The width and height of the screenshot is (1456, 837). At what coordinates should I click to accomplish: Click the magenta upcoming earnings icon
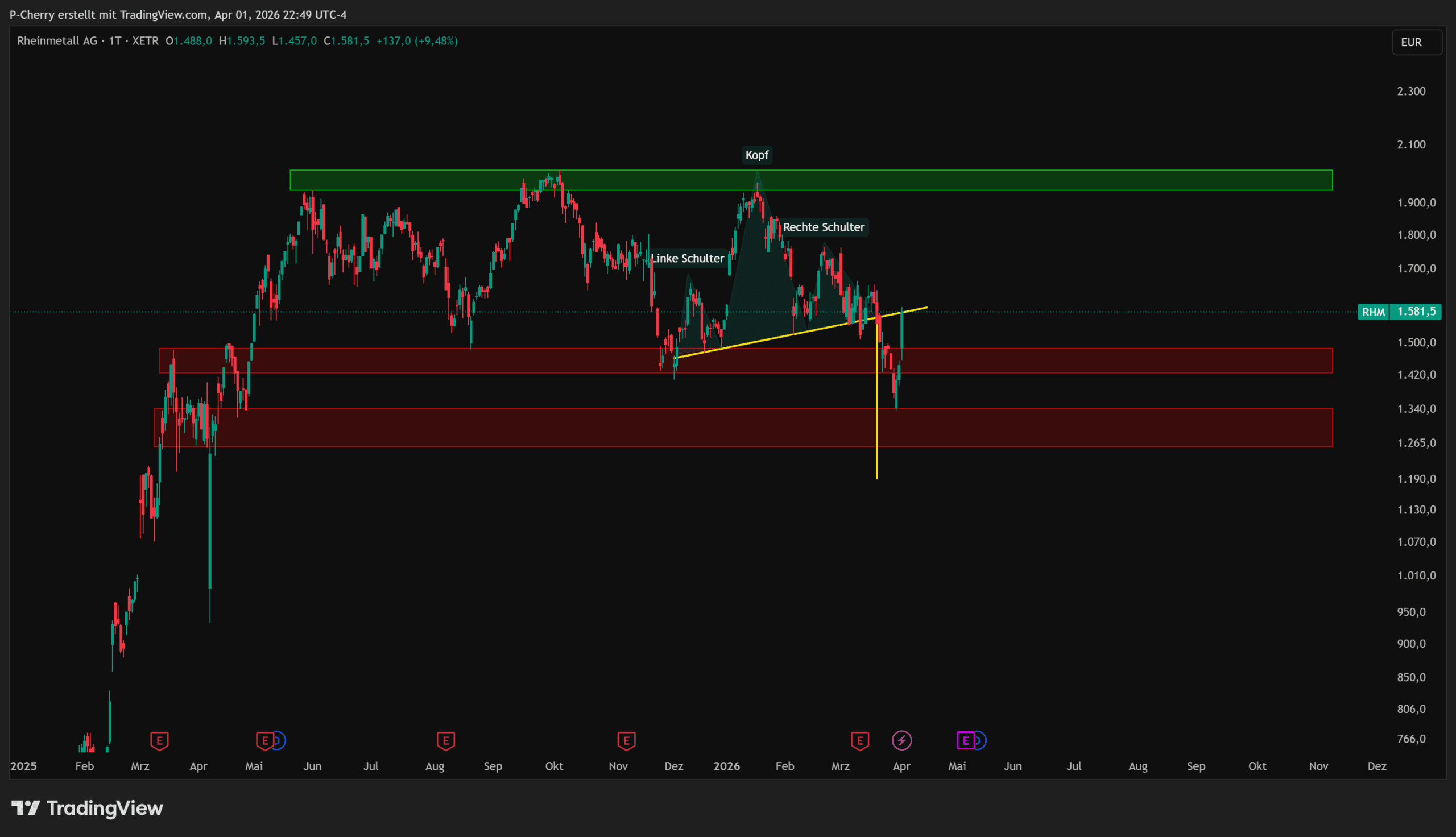click(965, 740)
